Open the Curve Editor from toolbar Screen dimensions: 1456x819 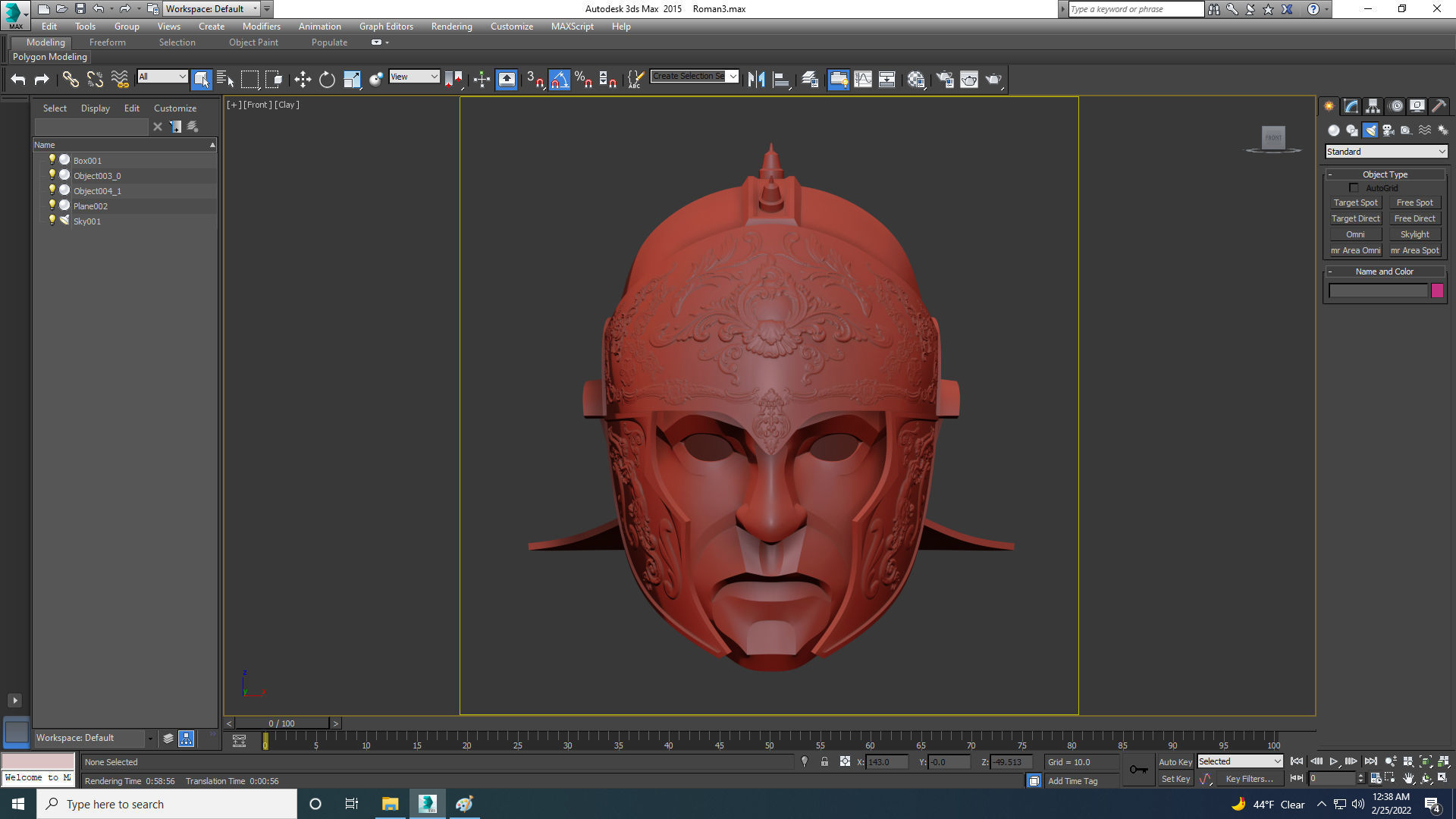(x=863, y=79)
